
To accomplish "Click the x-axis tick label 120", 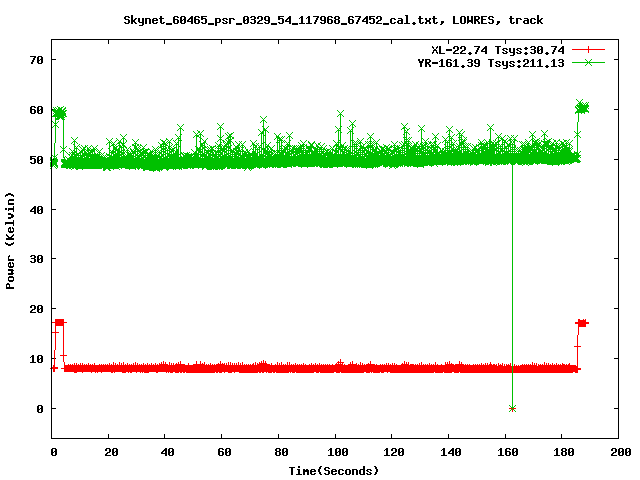I will pyautogui.click(x=394, y=452).
